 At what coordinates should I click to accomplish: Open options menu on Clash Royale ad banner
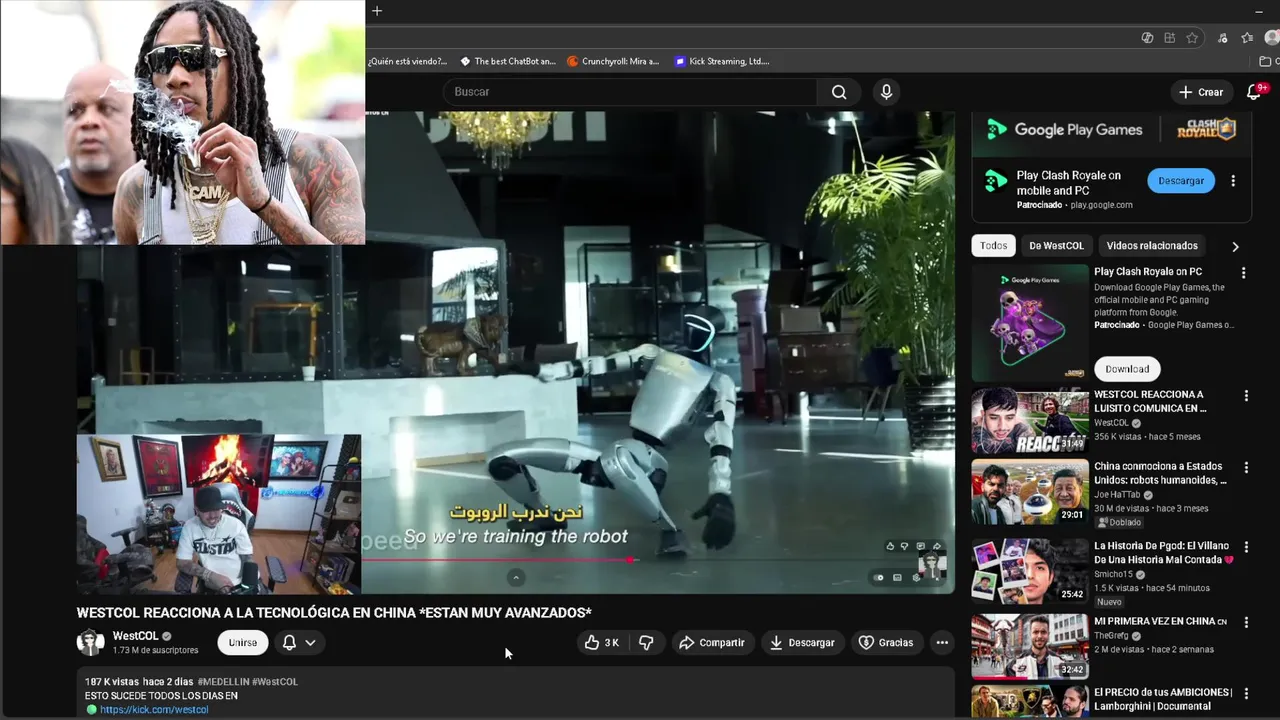pos(1233,181)
